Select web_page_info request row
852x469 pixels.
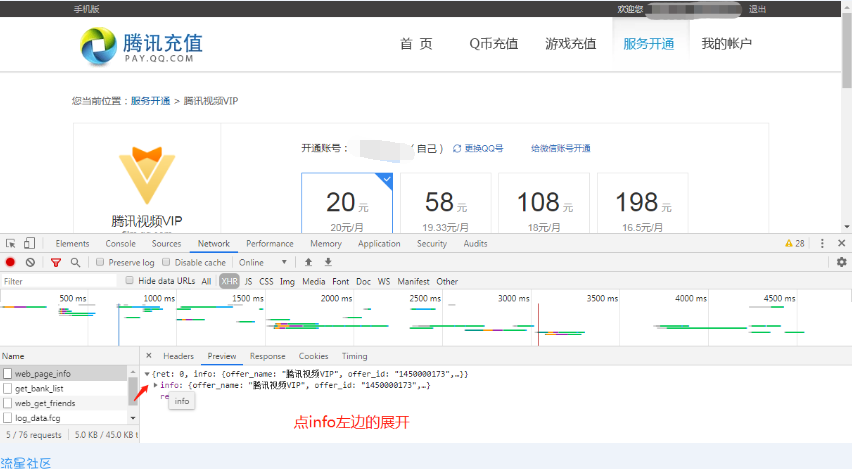click(64, 373)
